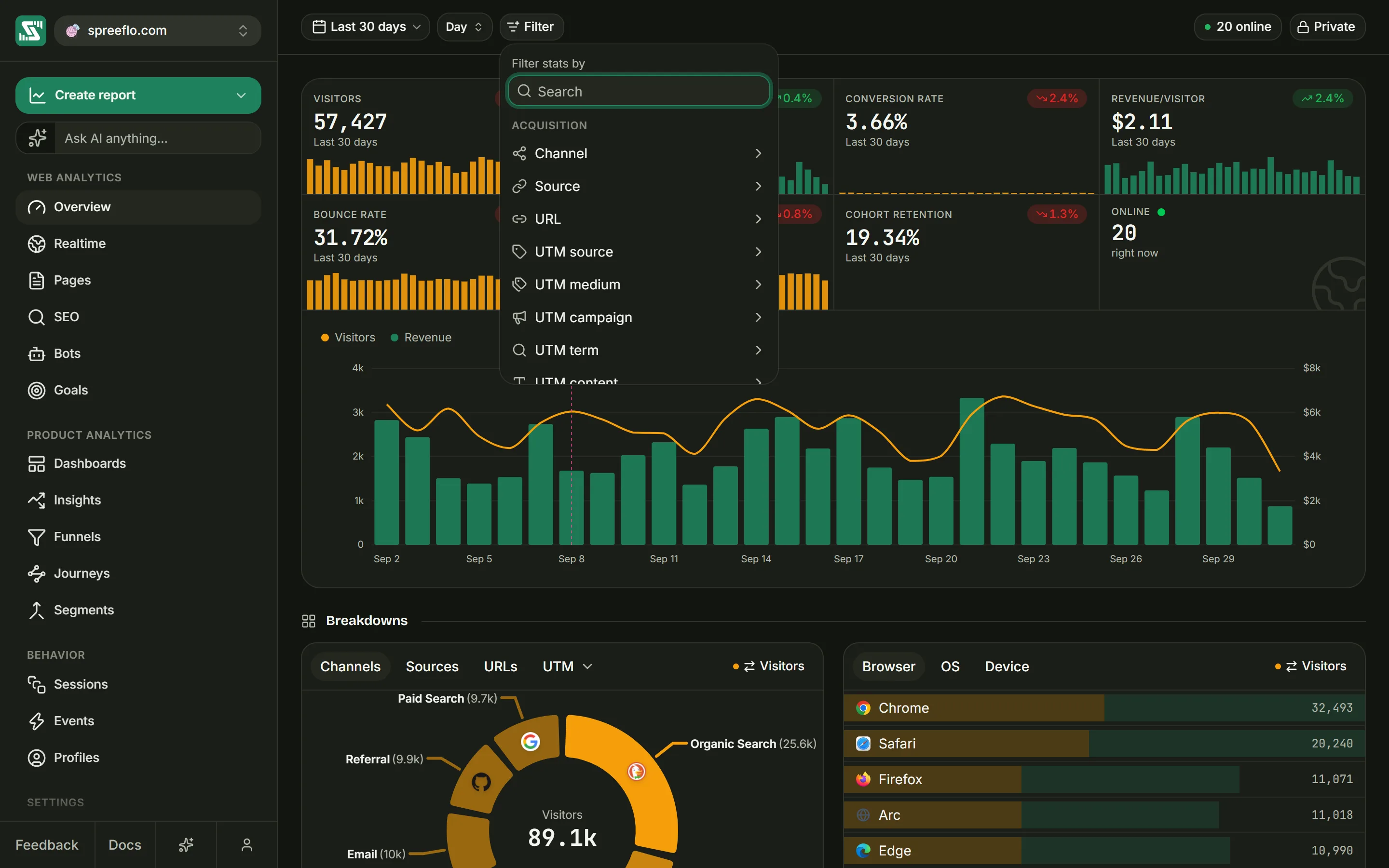Screen dimensions: 1389x868
Task: Open the Pages document icon
Action: pyautogui.click(x=36, y=281)
